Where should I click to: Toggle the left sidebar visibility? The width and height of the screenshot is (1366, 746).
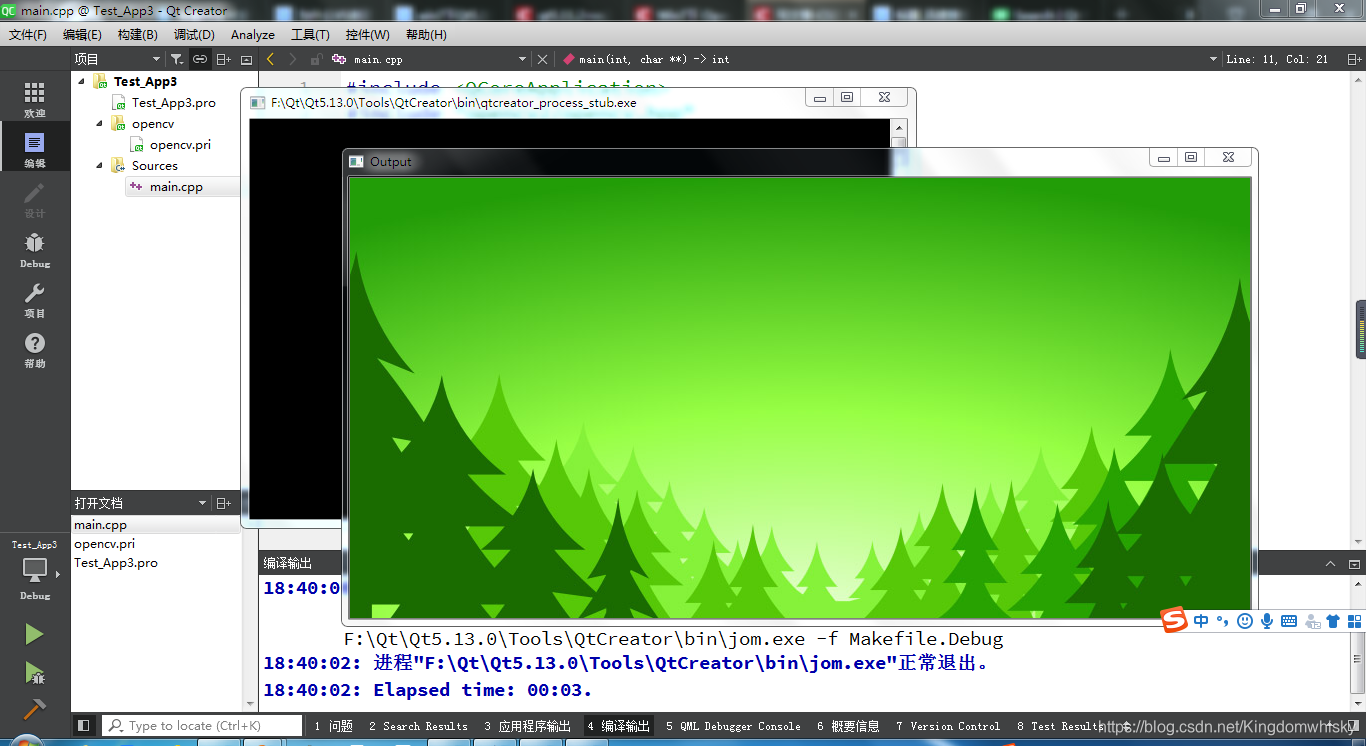84,726
